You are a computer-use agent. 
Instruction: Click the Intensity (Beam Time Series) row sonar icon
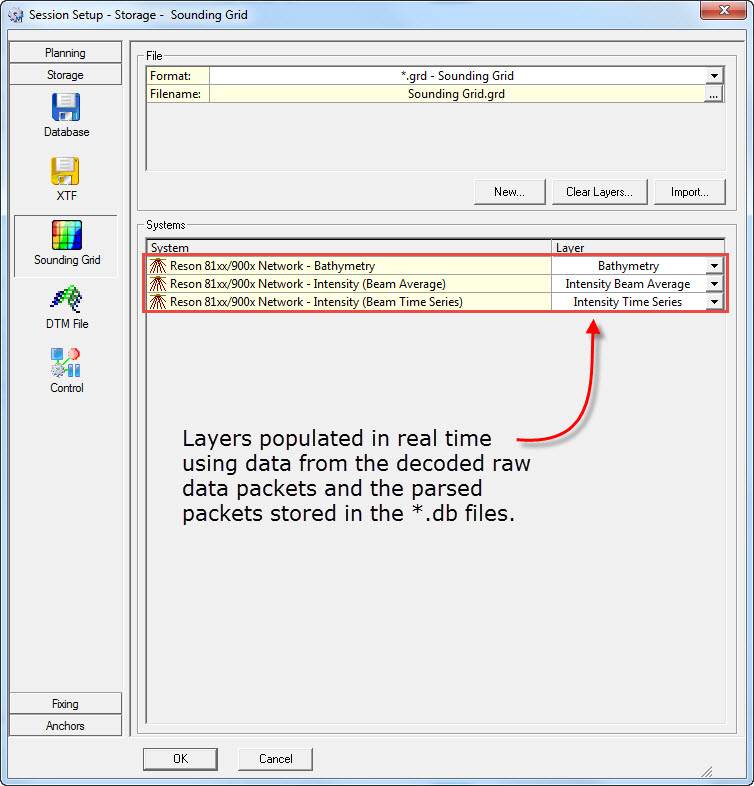pos(158,302)
